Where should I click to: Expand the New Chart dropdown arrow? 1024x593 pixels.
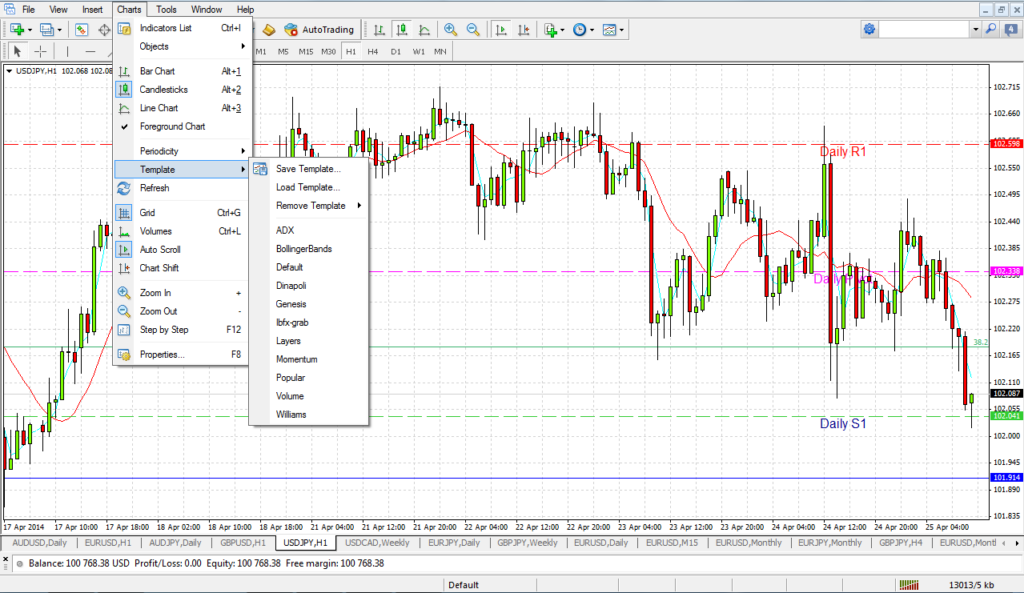coord(29,30)
